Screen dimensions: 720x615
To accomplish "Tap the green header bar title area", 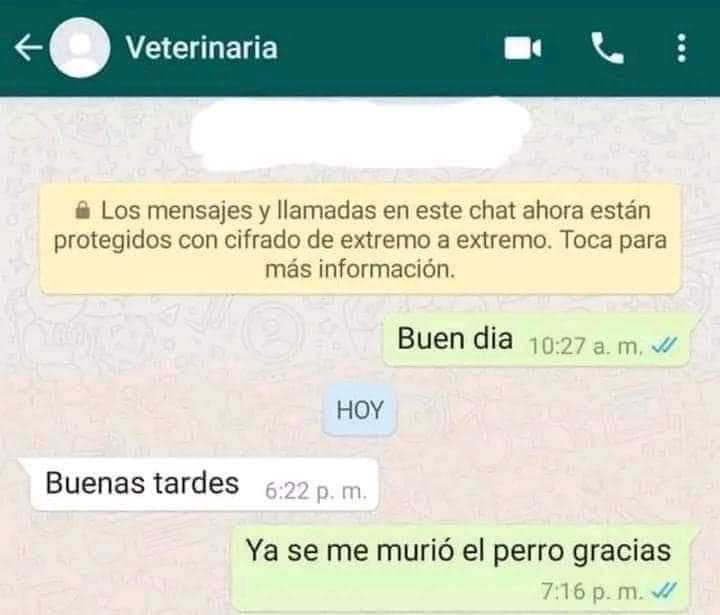I will 202,48.
